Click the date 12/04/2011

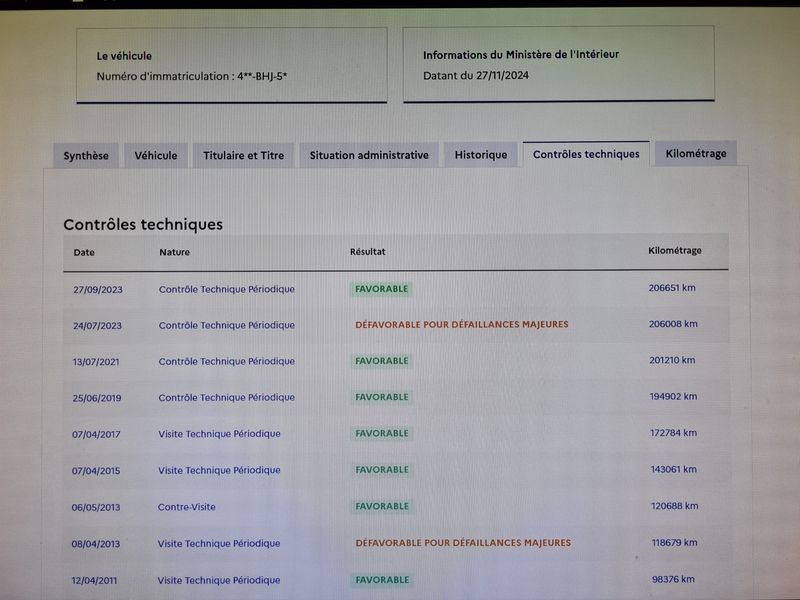tap(94, 581)
